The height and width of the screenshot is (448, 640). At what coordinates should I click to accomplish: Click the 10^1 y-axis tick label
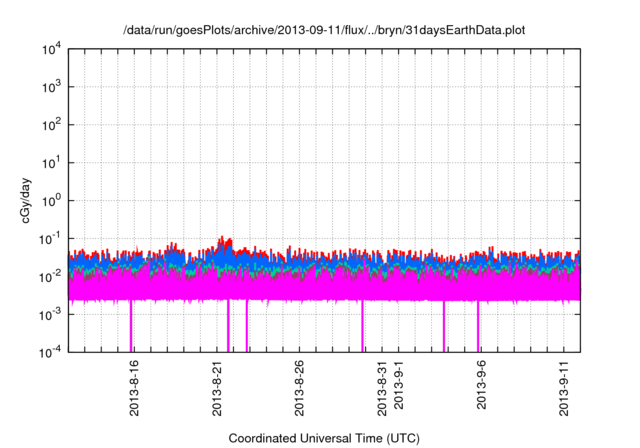point(51,163)
